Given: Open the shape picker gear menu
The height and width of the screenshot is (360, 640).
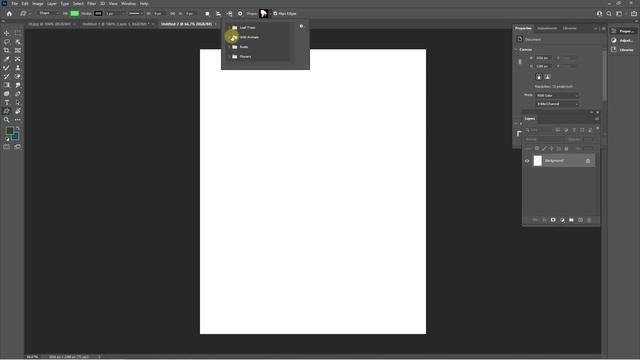Looking at the screenshot, I should (302, 26).
